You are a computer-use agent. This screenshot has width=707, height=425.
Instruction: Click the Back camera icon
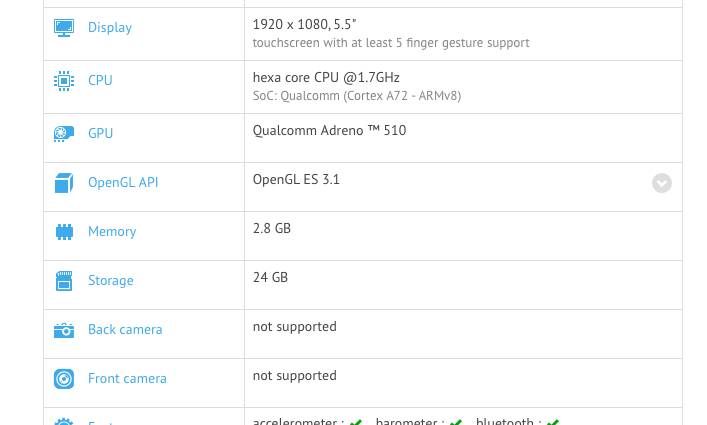pos(64,330)
